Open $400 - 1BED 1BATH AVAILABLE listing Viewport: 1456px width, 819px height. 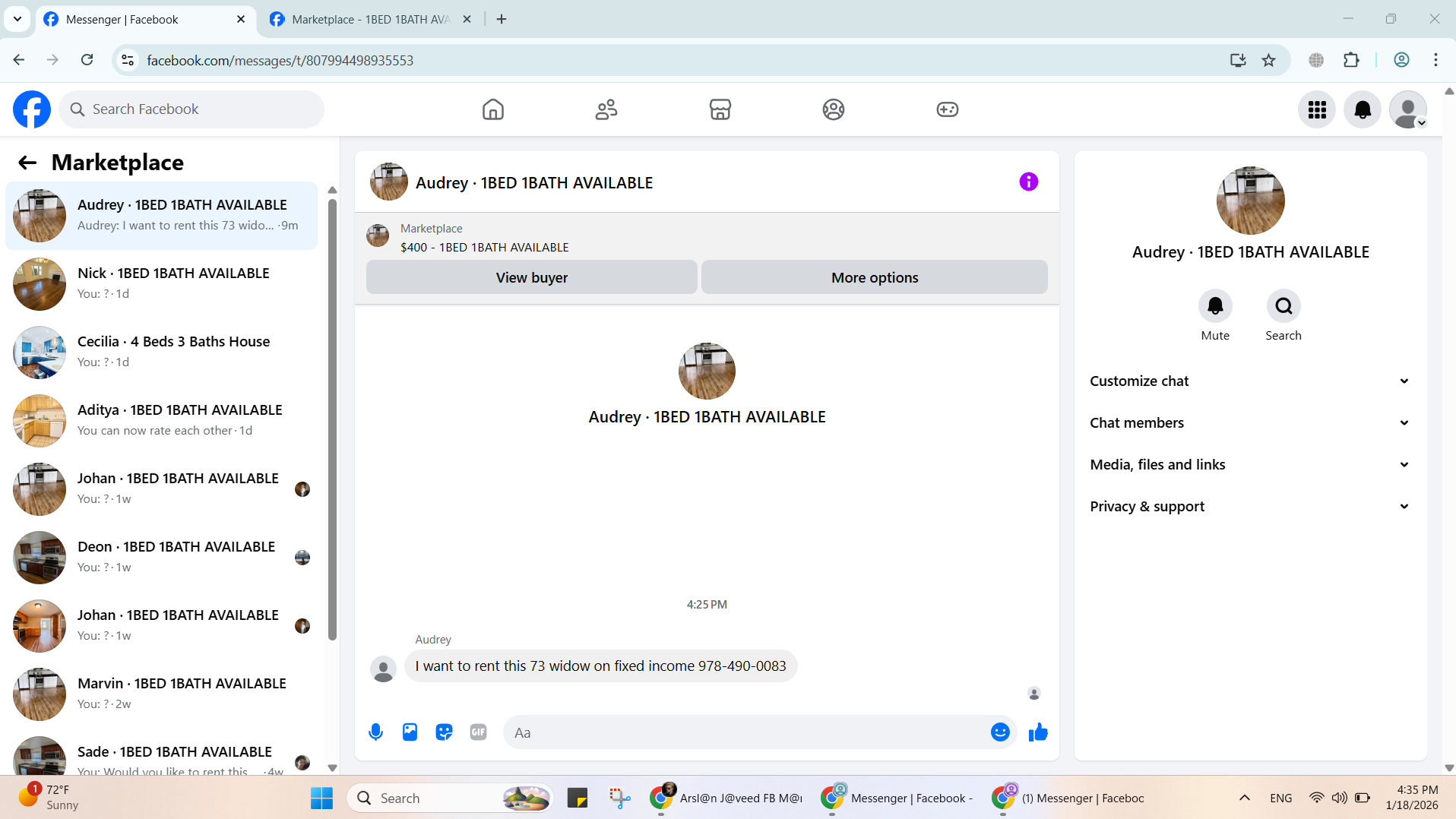pyautogui.click(x=485, y=248)
